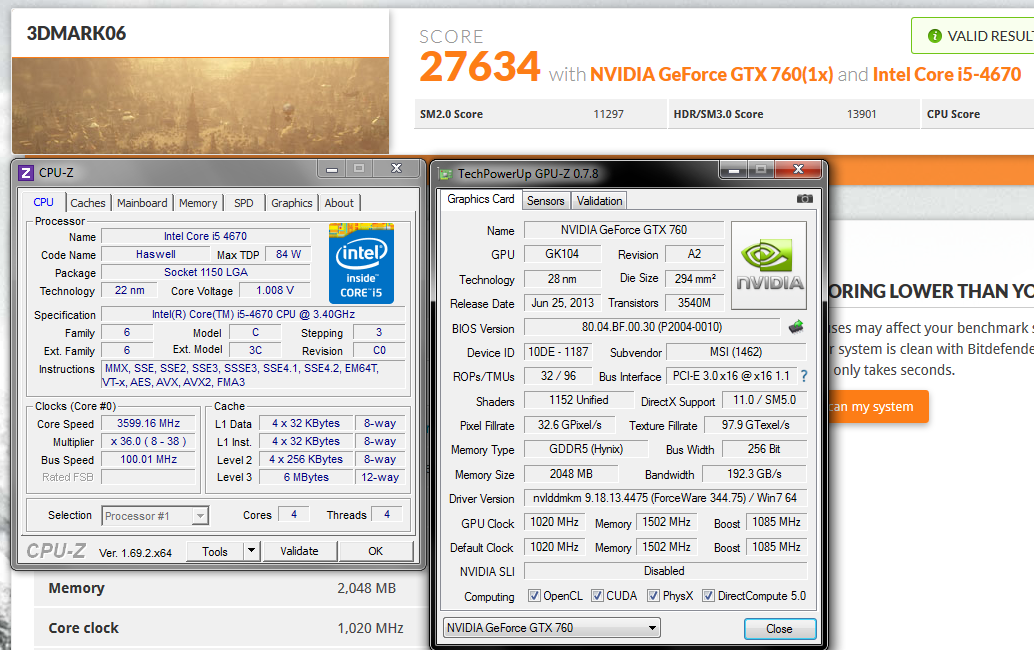Click the 3DMark06 scene thumbnail image
This screenshot has width=1034, height=650.
click(200, 105)
